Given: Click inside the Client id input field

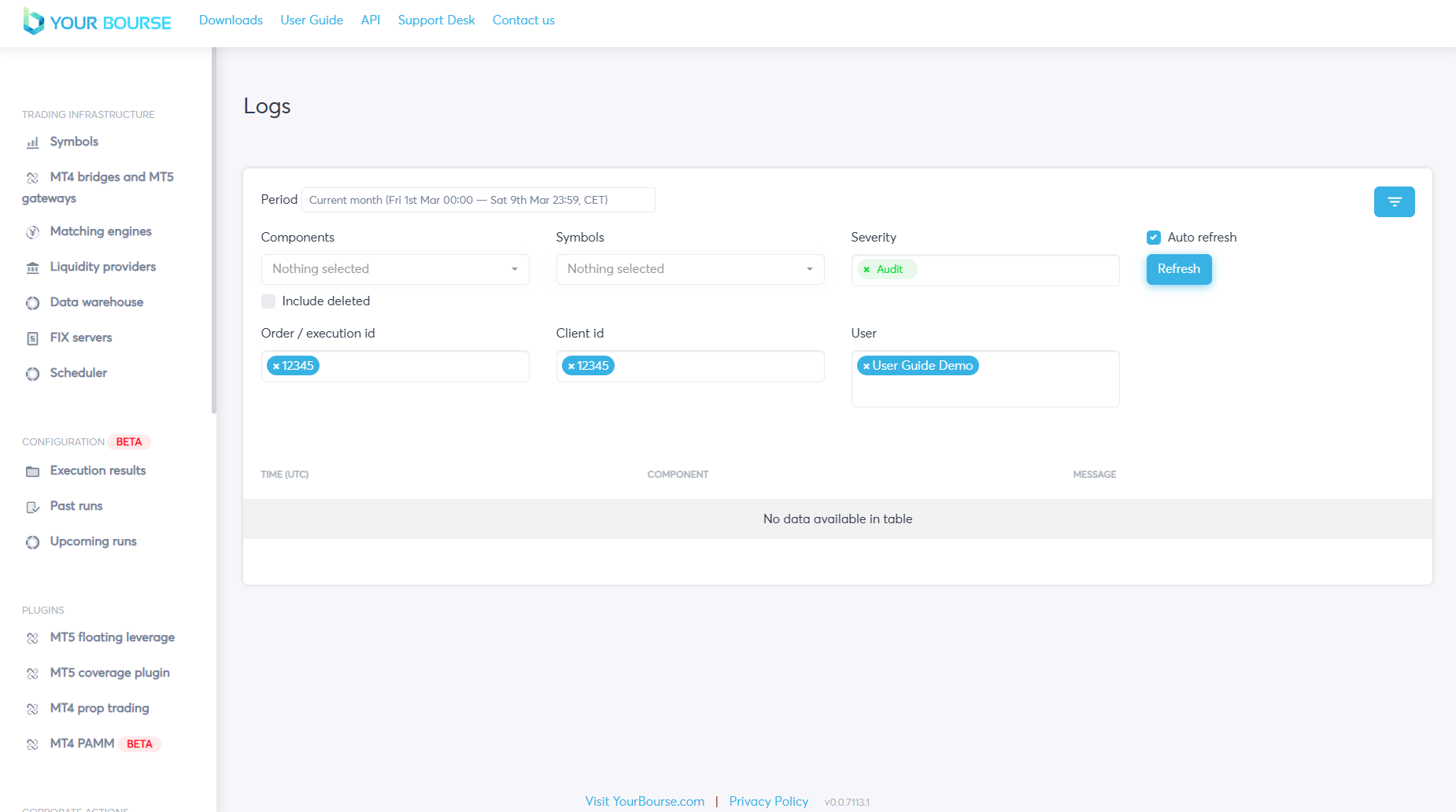Looking at the screenshot, I should [x=716, y=366].
